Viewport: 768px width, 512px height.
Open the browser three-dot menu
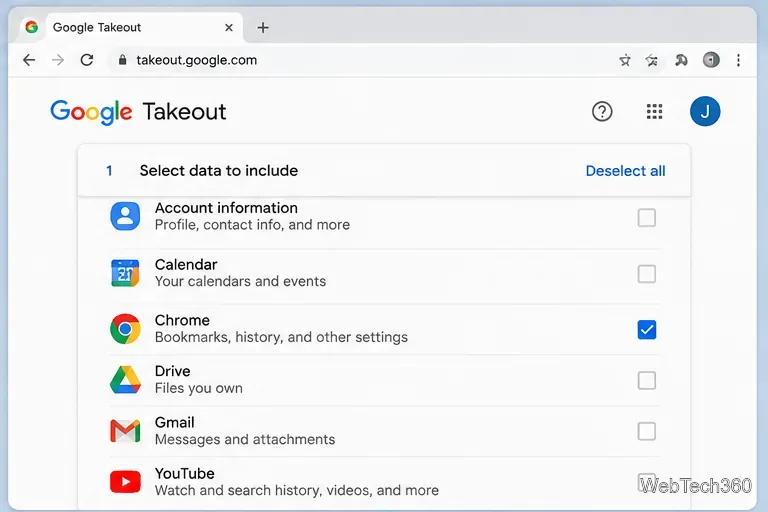[738, 60]
